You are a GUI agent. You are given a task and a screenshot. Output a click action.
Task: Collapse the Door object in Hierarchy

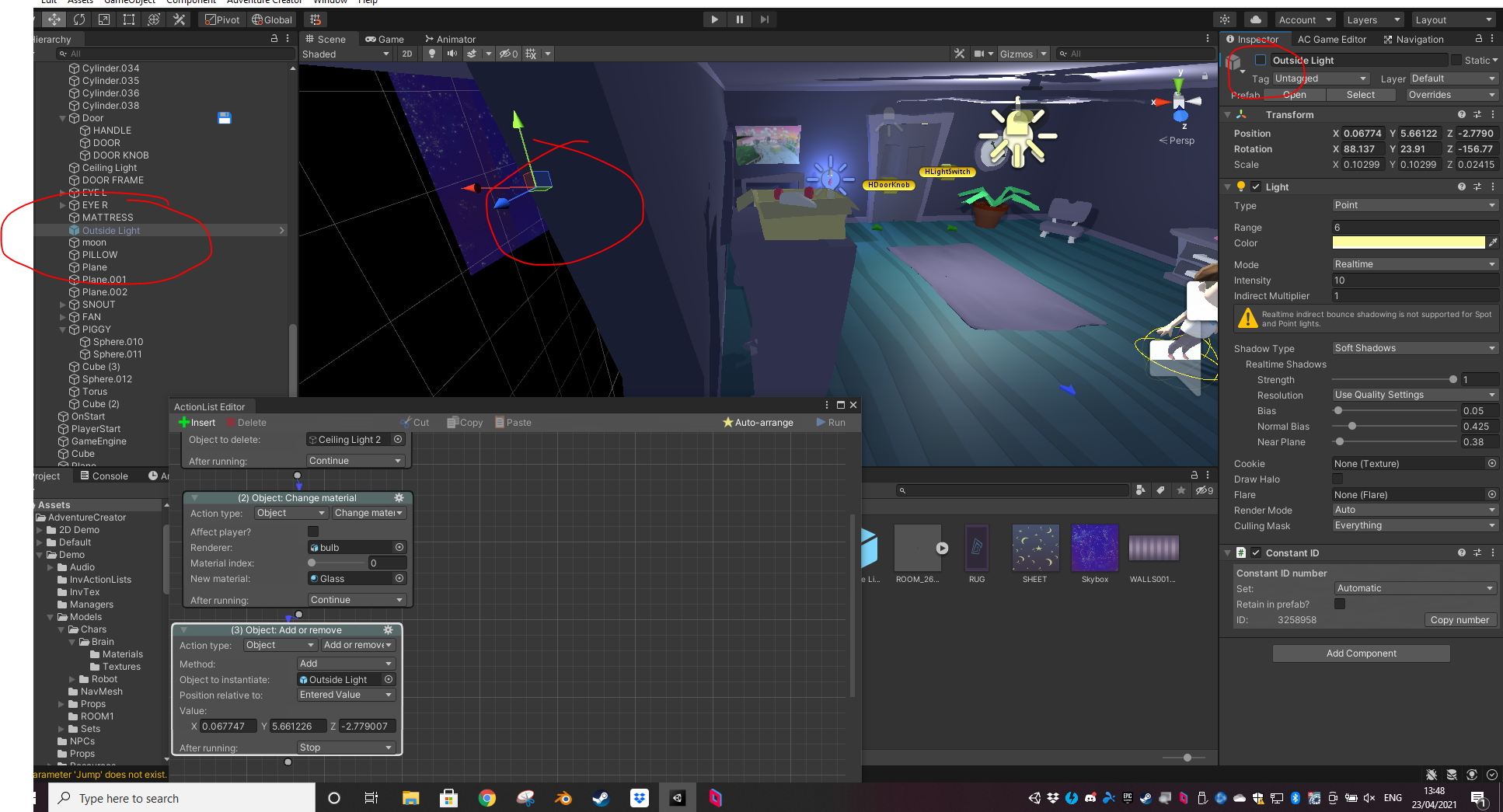tap(63, 118)
